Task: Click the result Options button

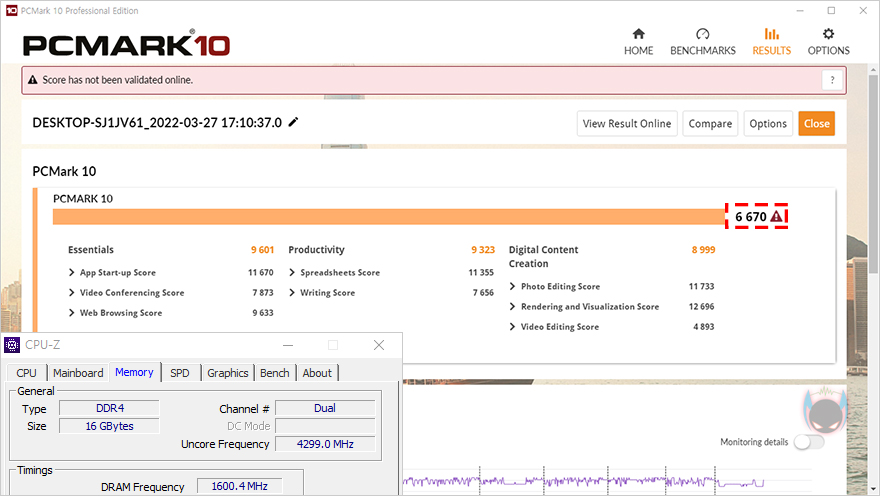Action: point(768,123)
